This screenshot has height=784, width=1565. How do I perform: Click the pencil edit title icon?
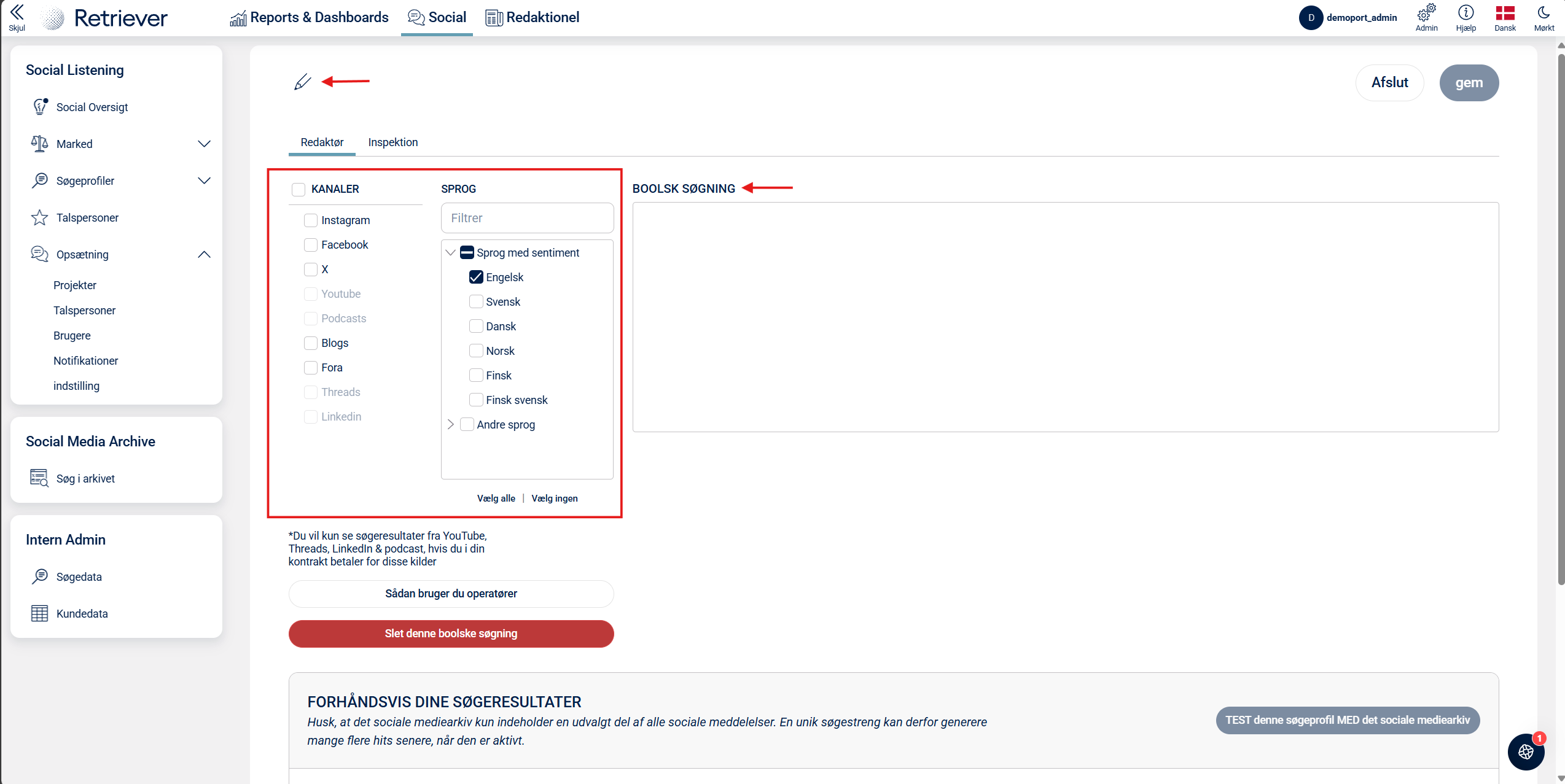[x=302, y=82]
